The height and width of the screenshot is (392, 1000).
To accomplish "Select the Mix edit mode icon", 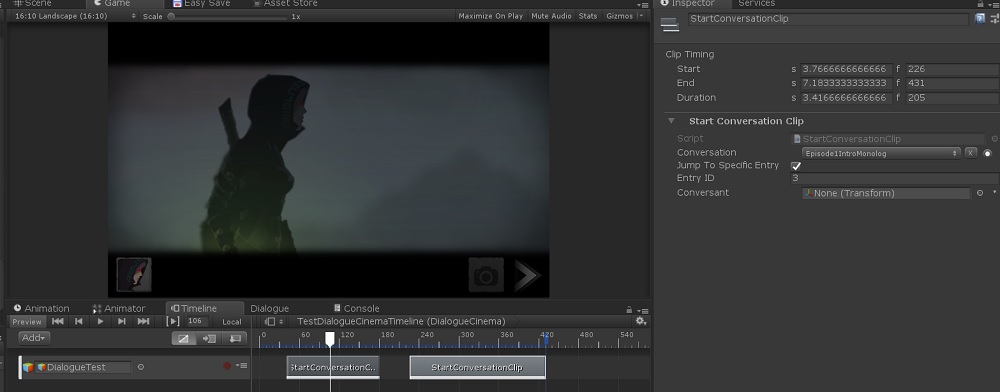I will click(x=184, y=338).
